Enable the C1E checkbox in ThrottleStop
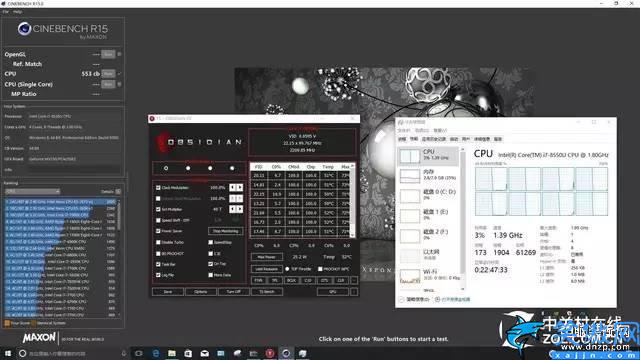Image resolution: width=640 pixels, height=360 pixels. pos(211,253)
